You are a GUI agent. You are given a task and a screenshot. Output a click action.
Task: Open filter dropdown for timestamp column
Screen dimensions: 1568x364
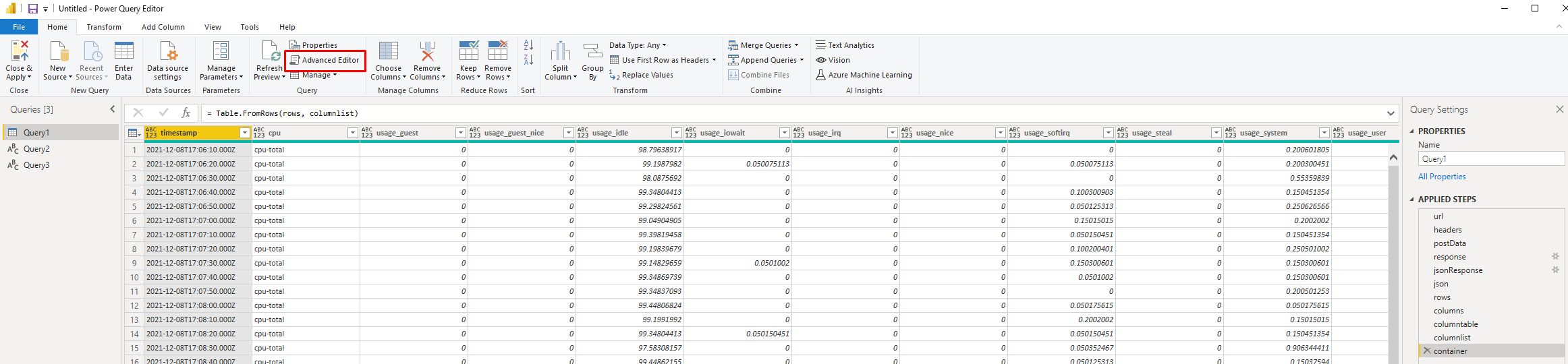[245, 133]
